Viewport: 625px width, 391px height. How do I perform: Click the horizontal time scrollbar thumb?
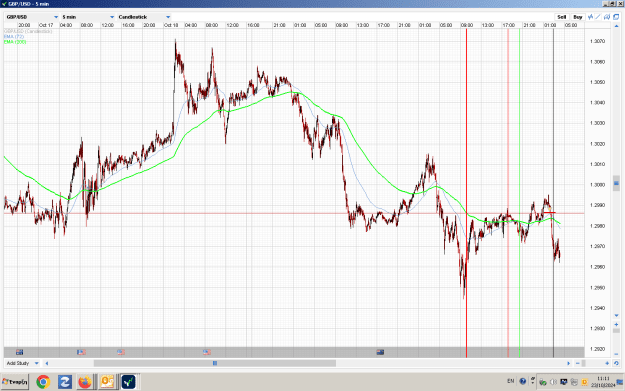(x=215, y=363)
